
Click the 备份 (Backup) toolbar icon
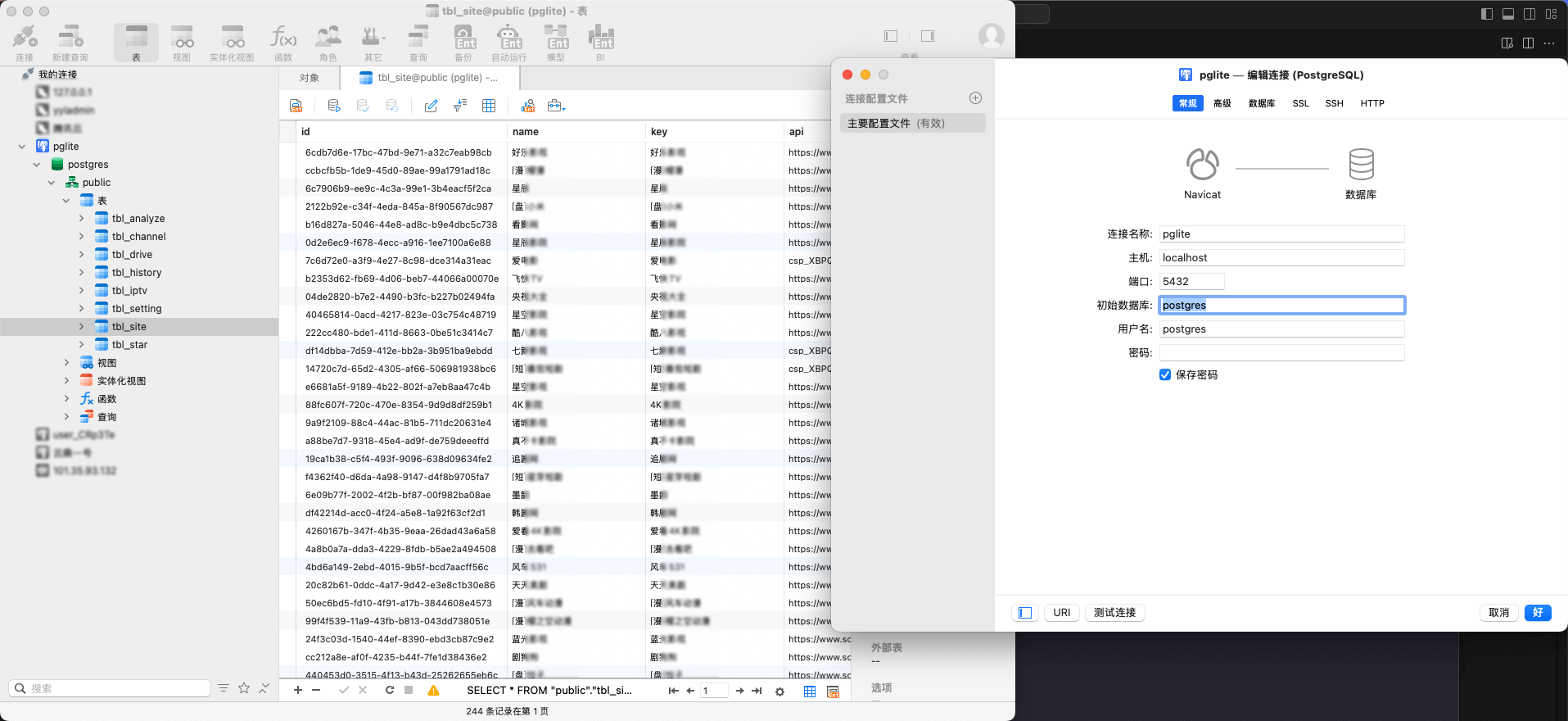click(463, 43)
